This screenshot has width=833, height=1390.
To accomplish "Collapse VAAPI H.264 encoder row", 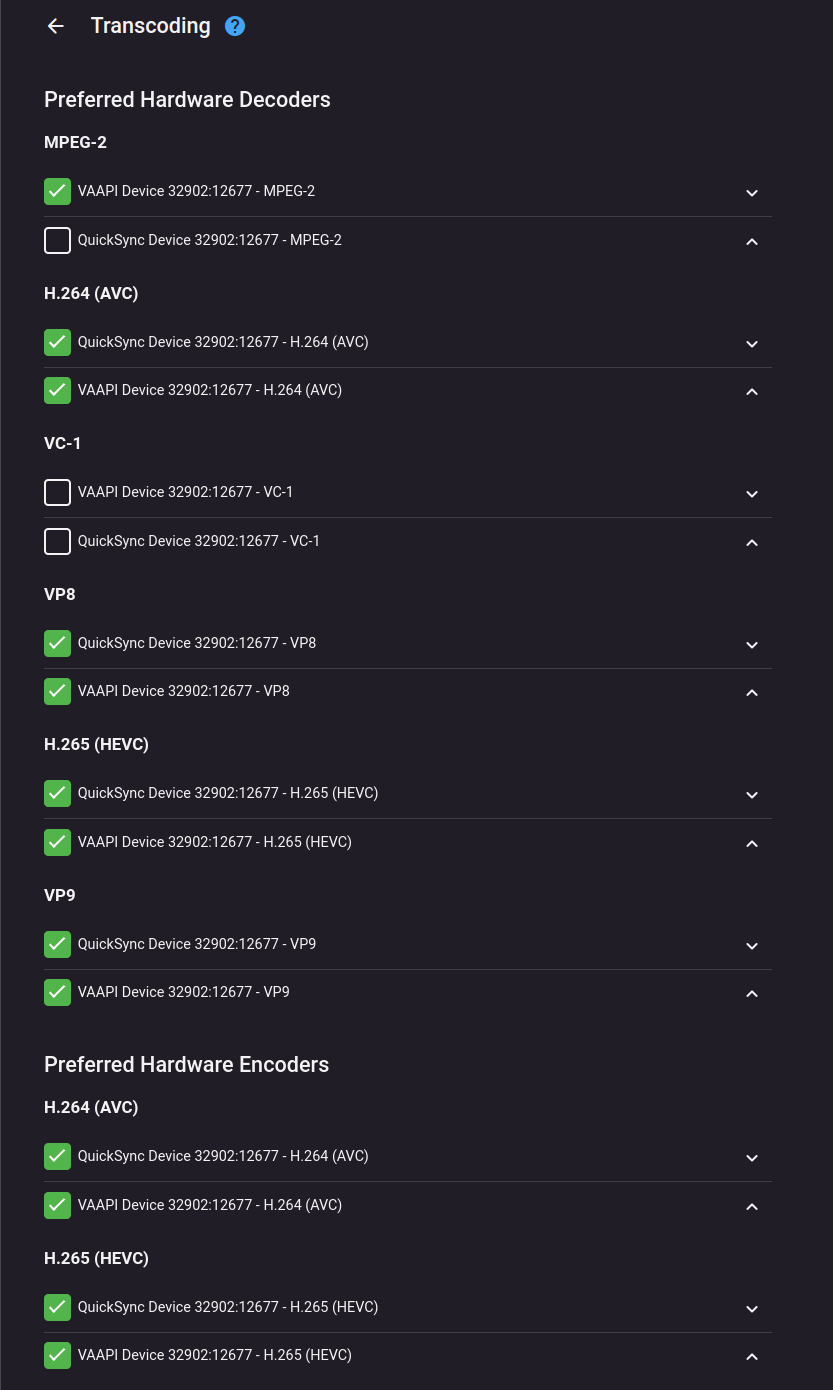I will pyautogui.click(x=752, y=1206).
